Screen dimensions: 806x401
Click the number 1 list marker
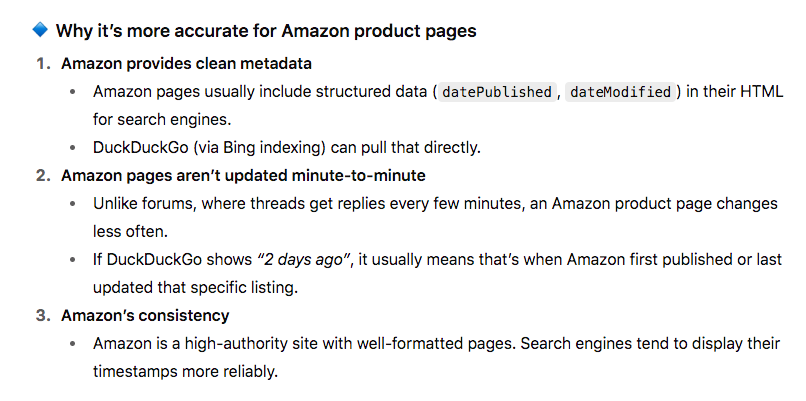(x=43, y=64)
